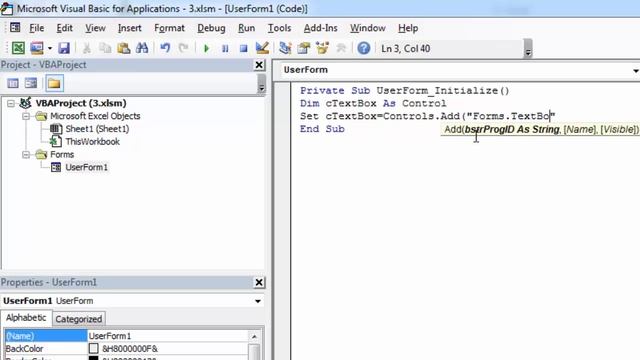Screen dimensions: 640x360
Task: Open the UserForm object dropdown above code
Action: [635, 70]
